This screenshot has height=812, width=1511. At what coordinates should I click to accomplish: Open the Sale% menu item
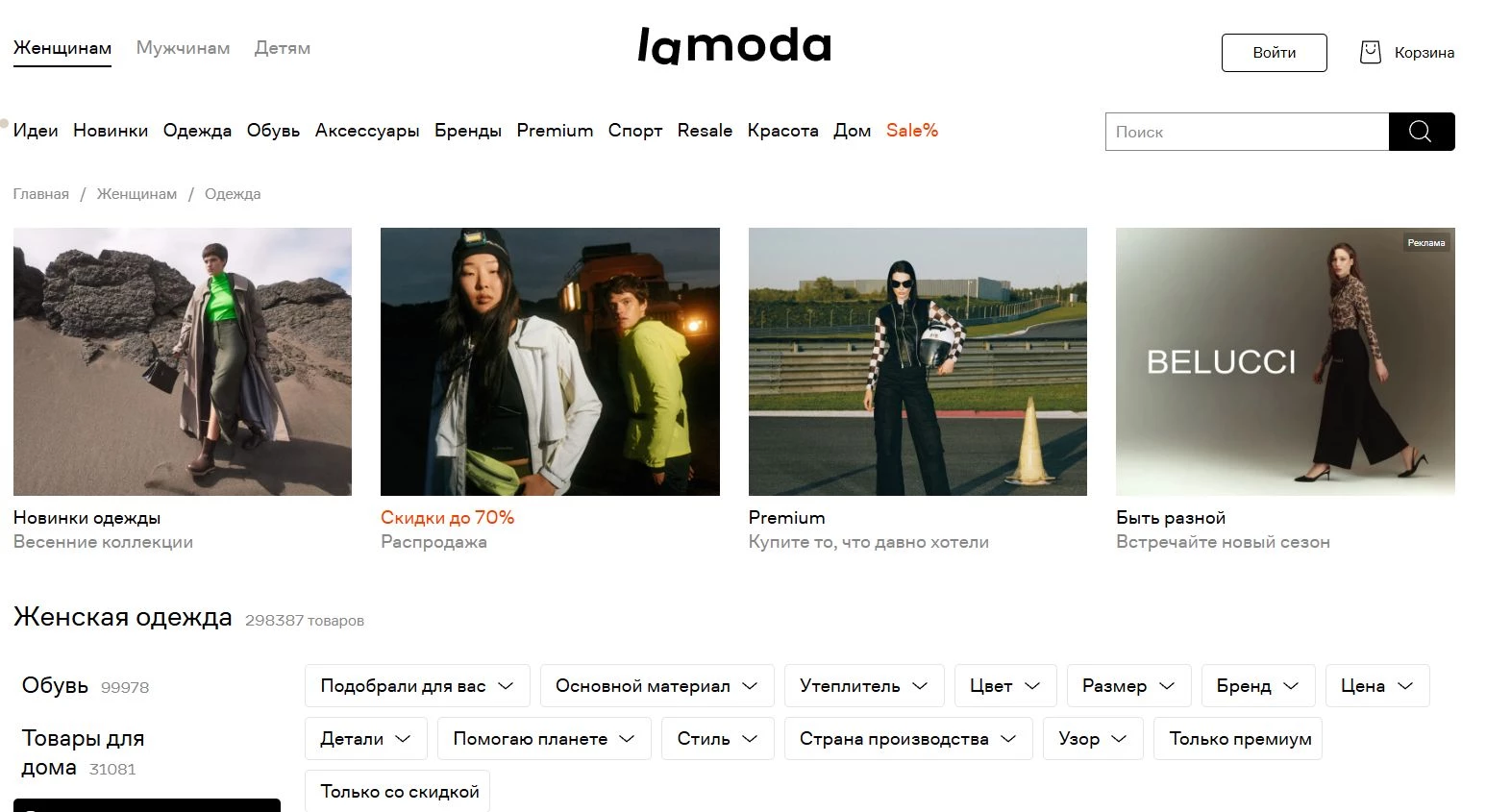912,131
